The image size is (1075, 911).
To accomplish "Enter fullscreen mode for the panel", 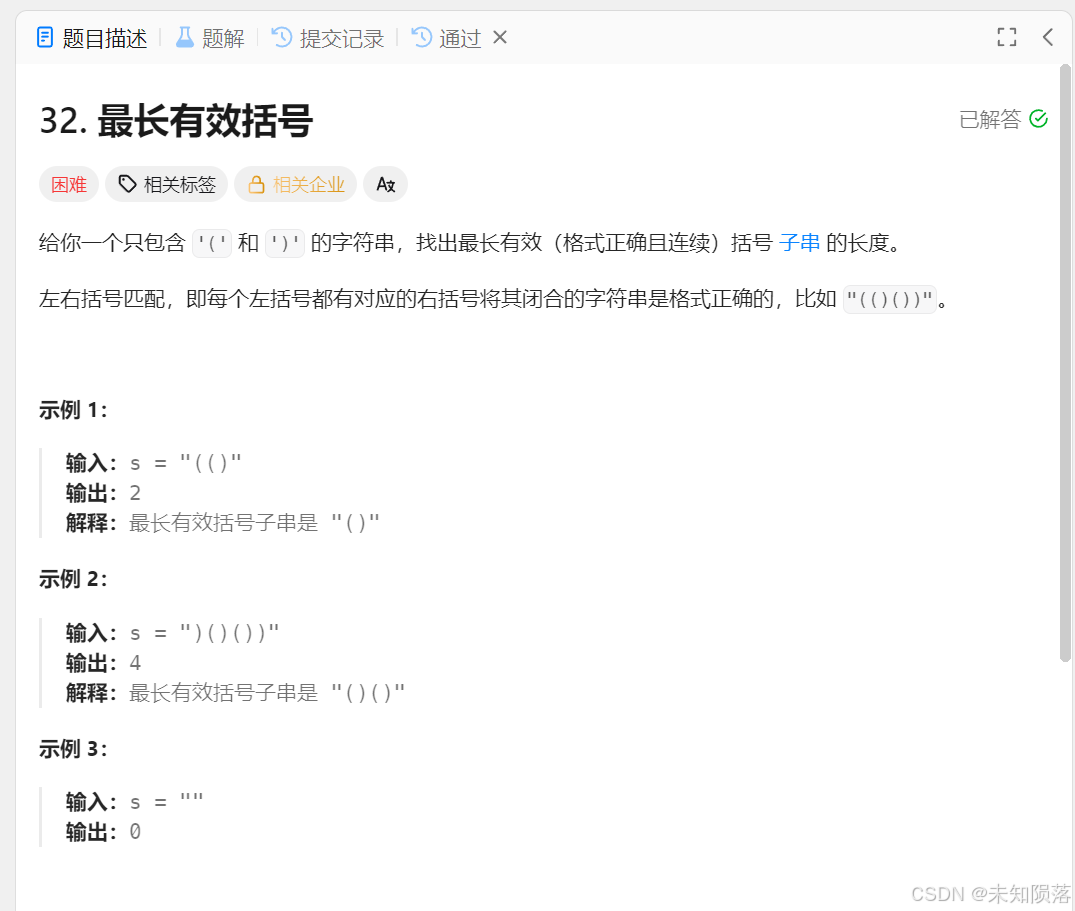I will (x=1006, y=37).
